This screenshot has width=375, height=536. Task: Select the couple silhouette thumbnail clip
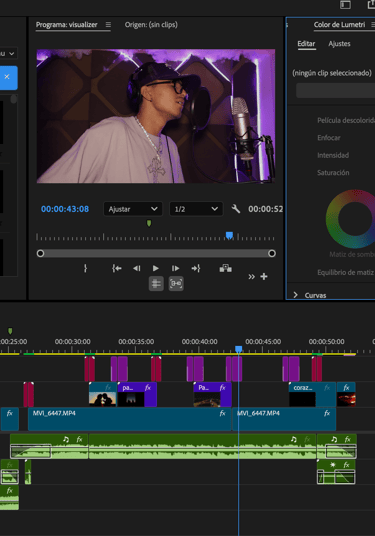[x=103, y=394]
